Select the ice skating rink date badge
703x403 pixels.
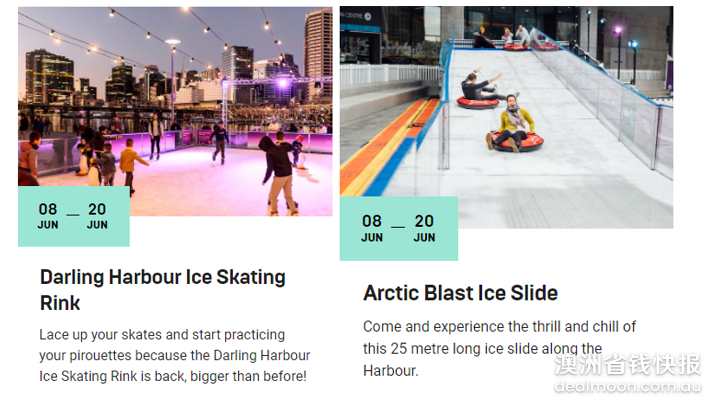click(x=74, y=216)
